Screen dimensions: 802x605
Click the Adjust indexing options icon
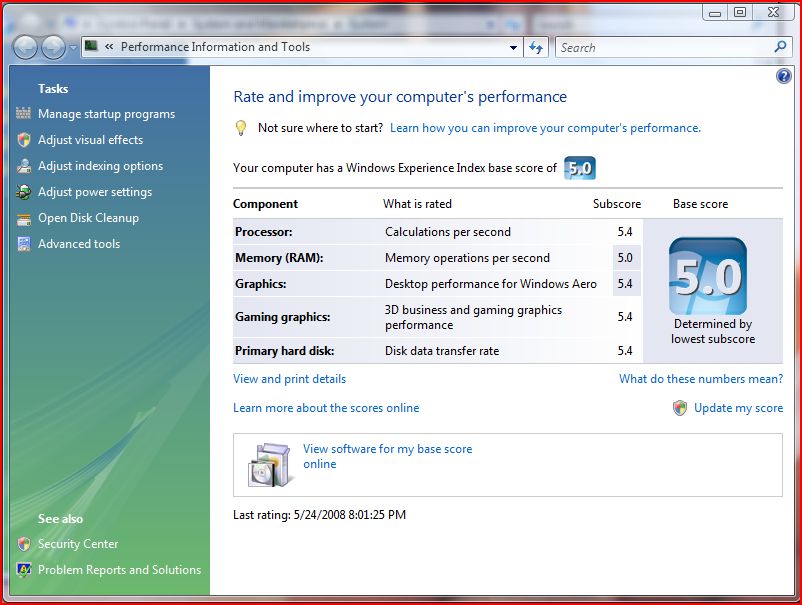click(x=24, y=166)
